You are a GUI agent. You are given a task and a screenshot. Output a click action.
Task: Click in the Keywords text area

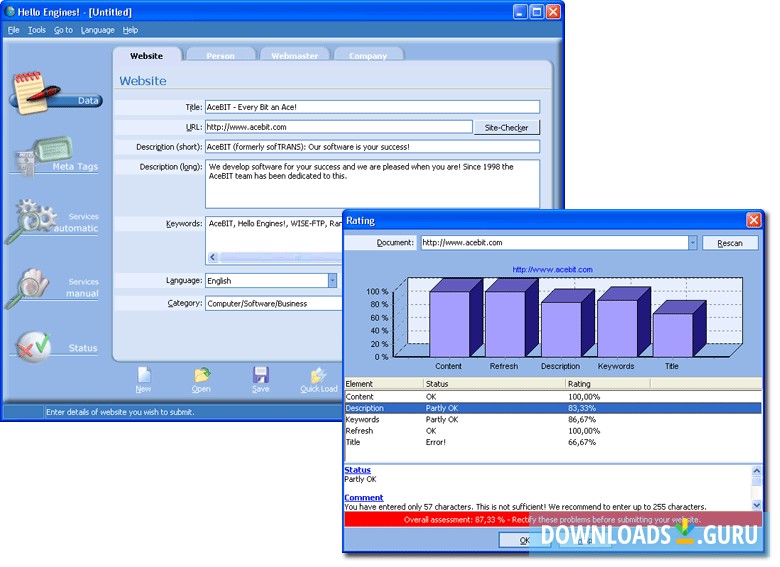point(274,234)
